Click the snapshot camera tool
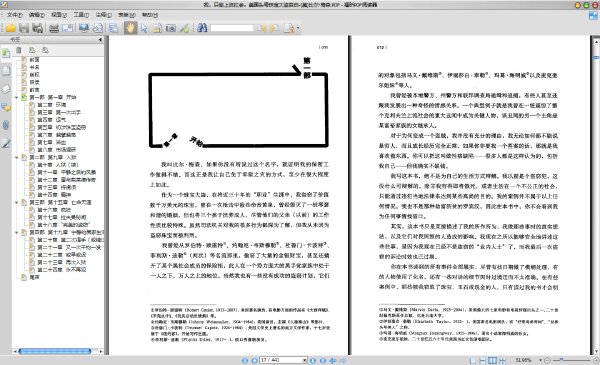 (x=171, y=28)
